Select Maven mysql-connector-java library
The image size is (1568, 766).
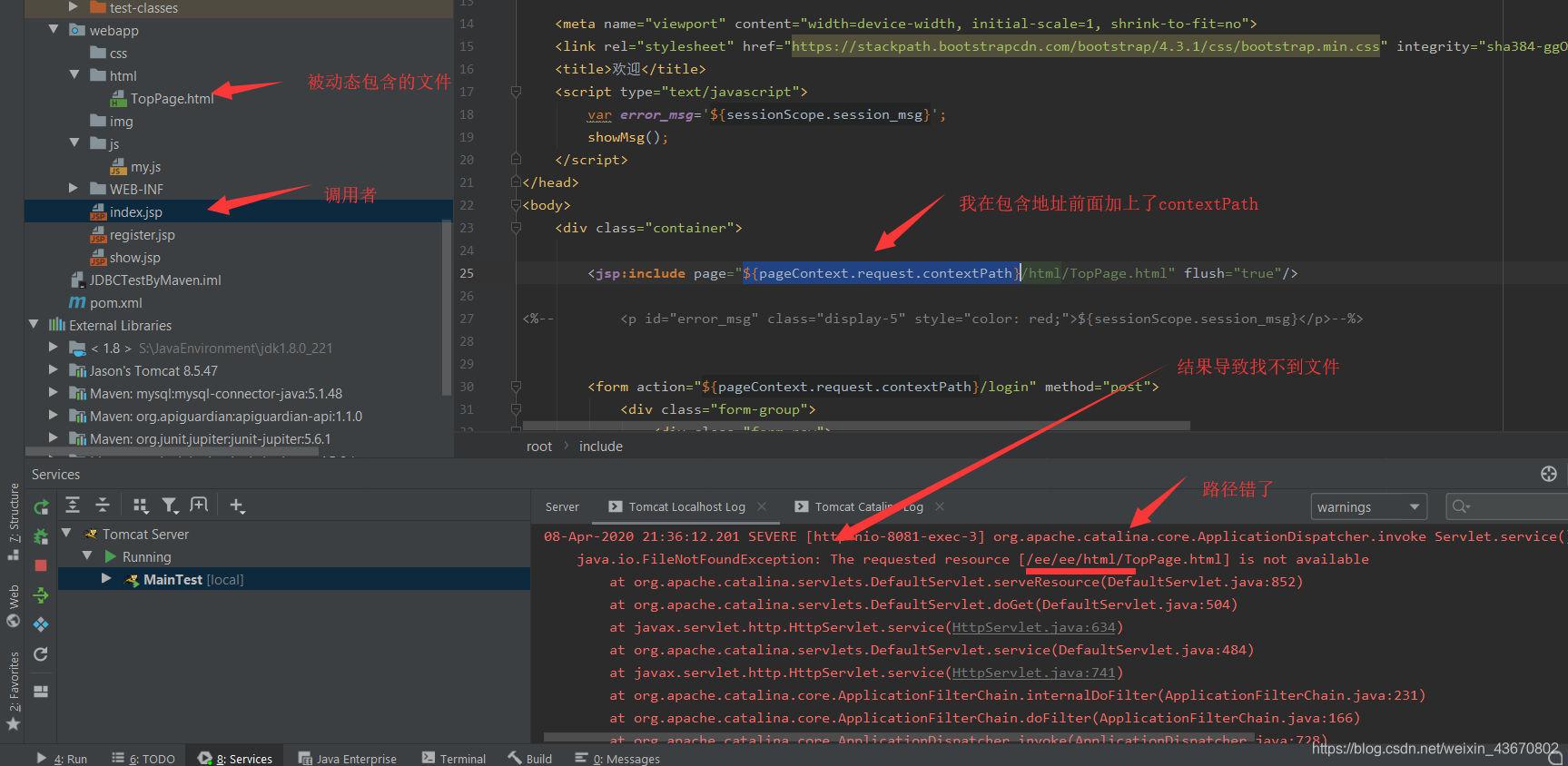pos(216,394)
